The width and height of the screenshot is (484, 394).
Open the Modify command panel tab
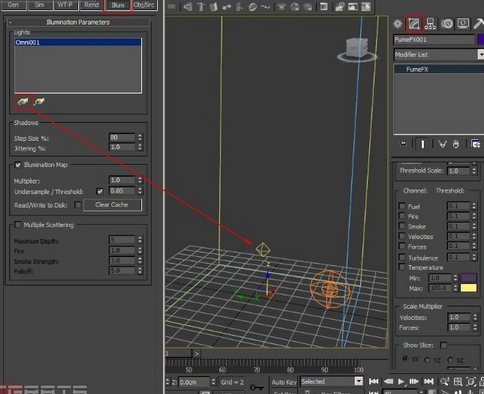tap(414, 24)
